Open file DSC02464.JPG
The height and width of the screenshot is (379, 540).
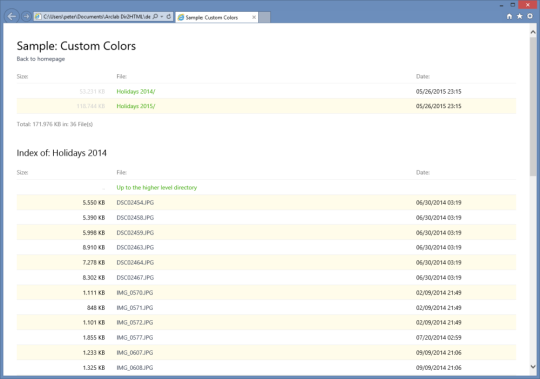pos(135,263)
